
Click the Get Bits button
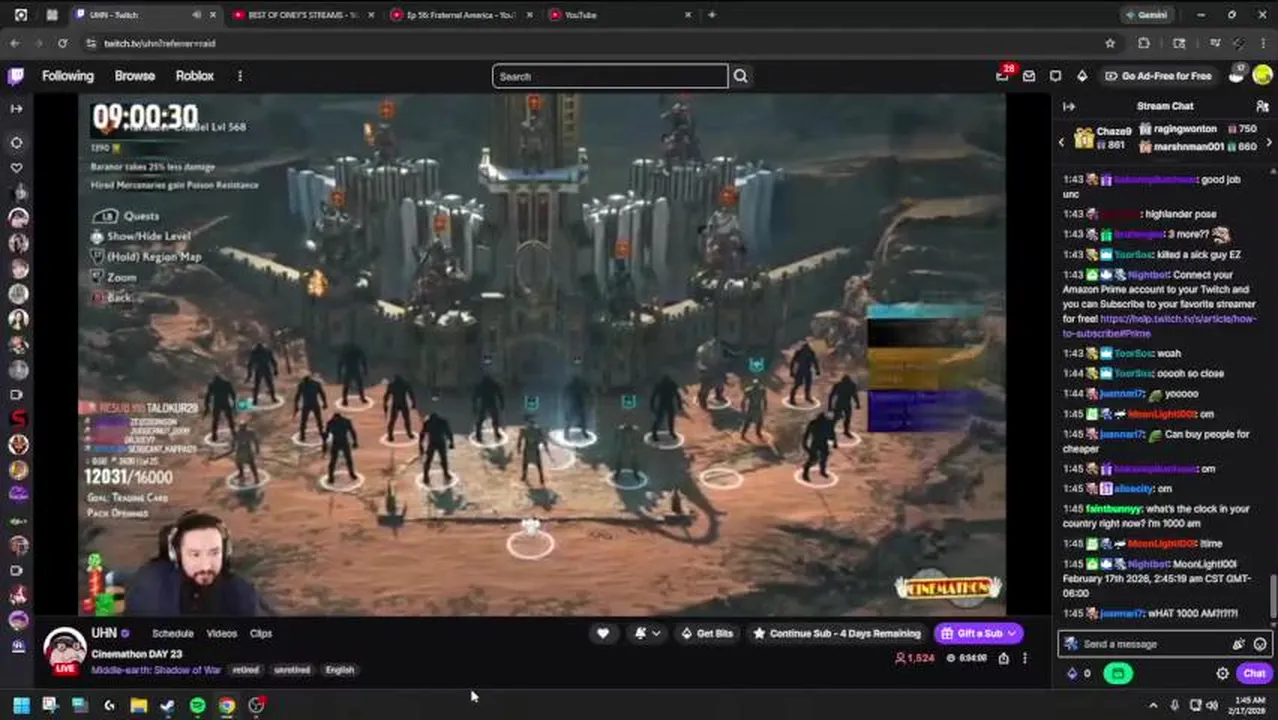click(x=707, y=633)
